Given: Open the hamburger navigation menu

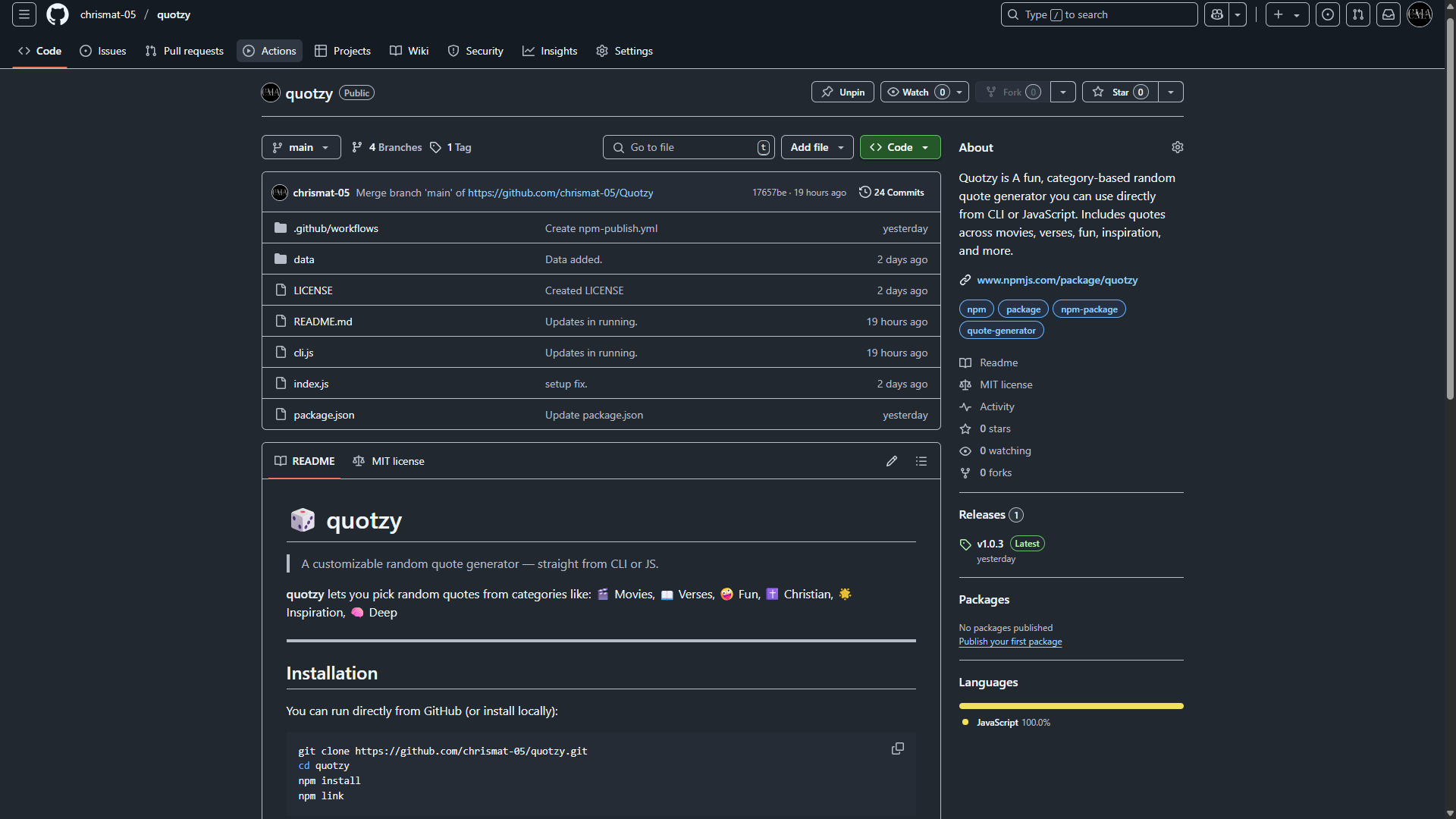Looking at the screenshot, I should coord(24,14).
